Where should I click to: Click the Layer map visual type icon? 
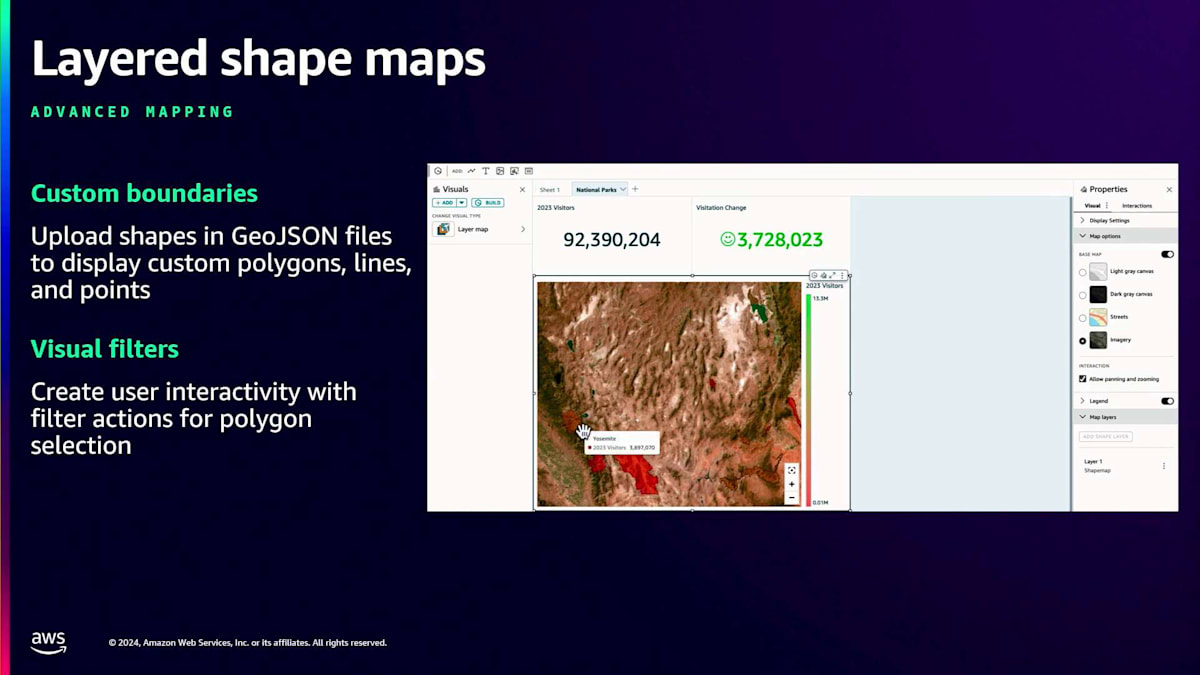coord(444,229)
